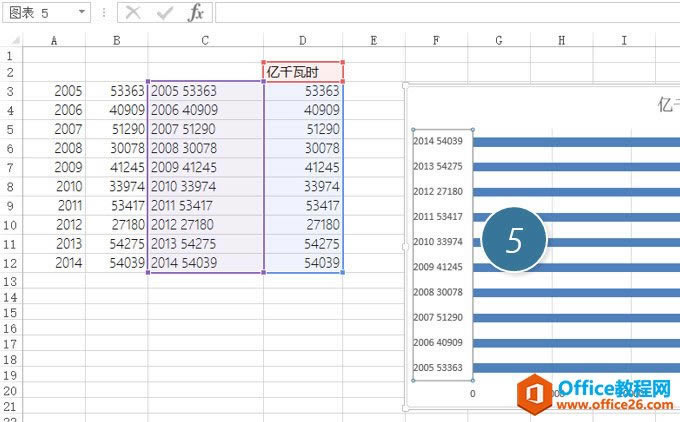
Task: Click cell C7 showing 2009 41245
Action: click(x=205, y=167)
